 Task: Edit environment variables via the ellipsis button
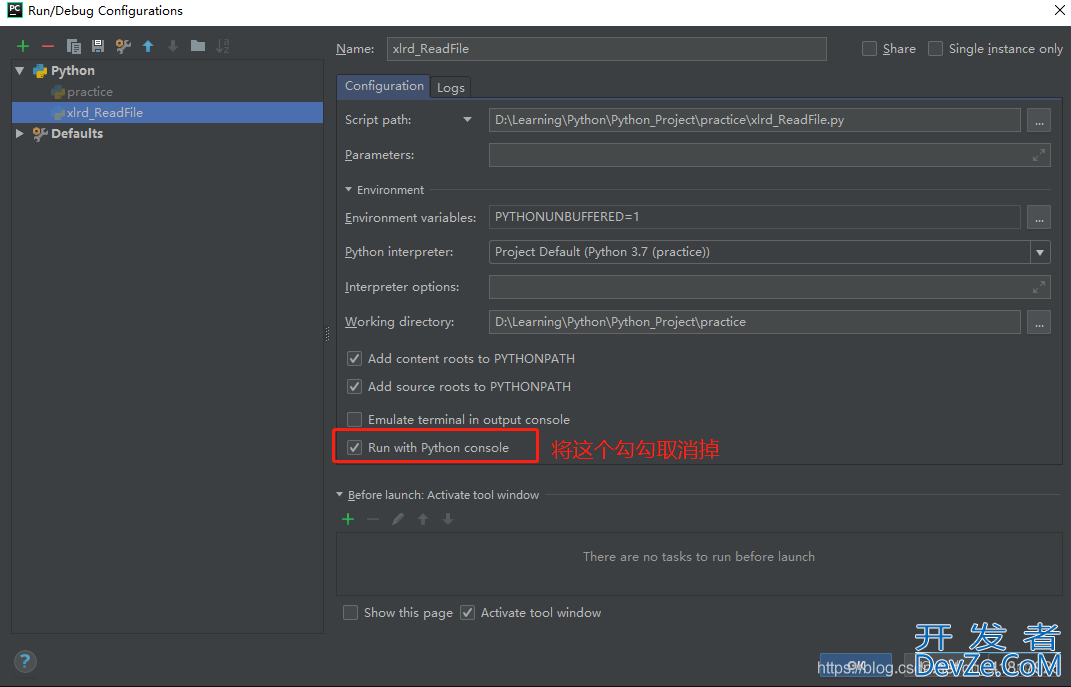pos(1039,217)
